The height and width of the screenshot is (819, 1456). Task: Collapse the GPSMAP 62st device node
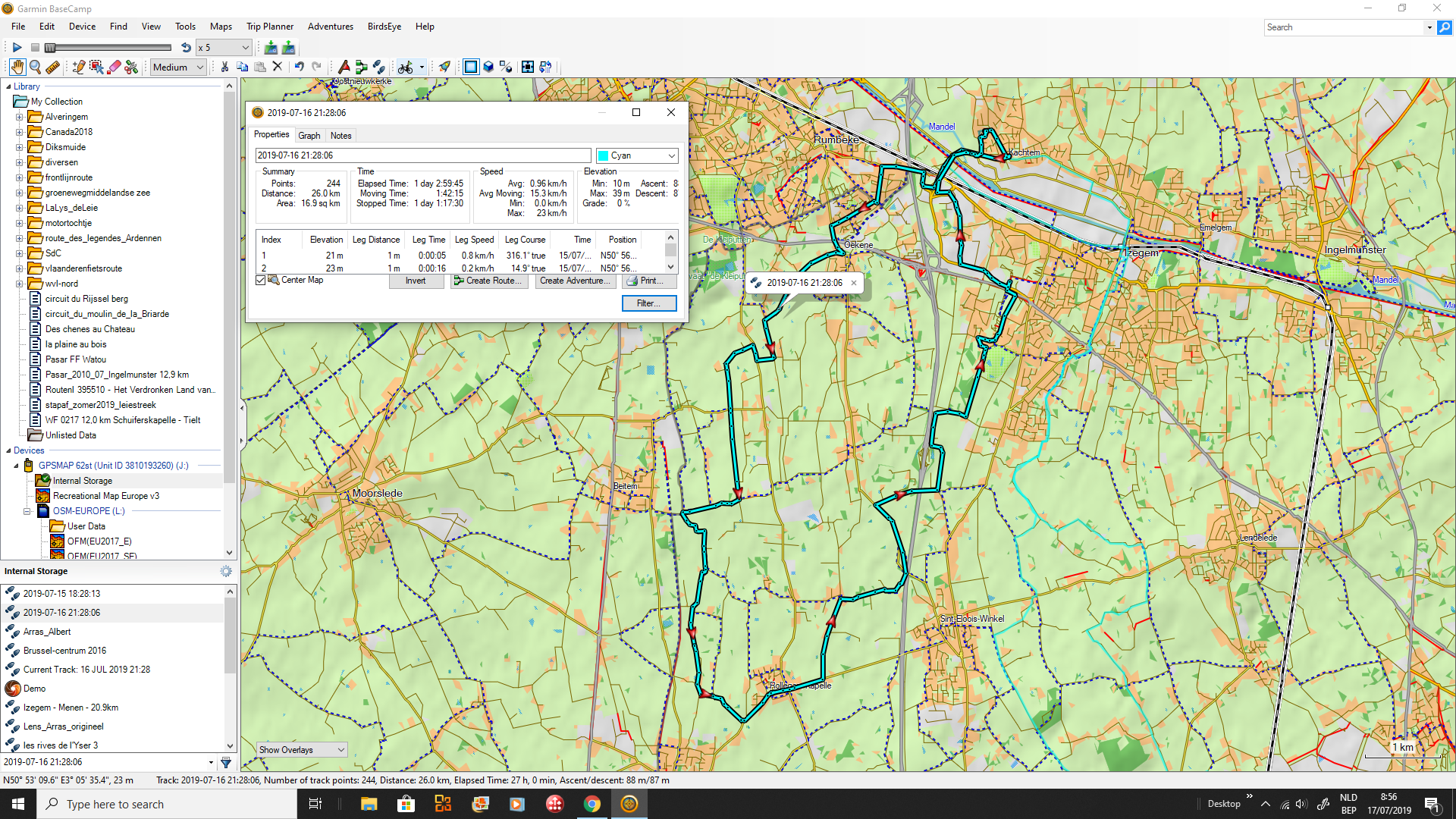click(x=16, y=466)
